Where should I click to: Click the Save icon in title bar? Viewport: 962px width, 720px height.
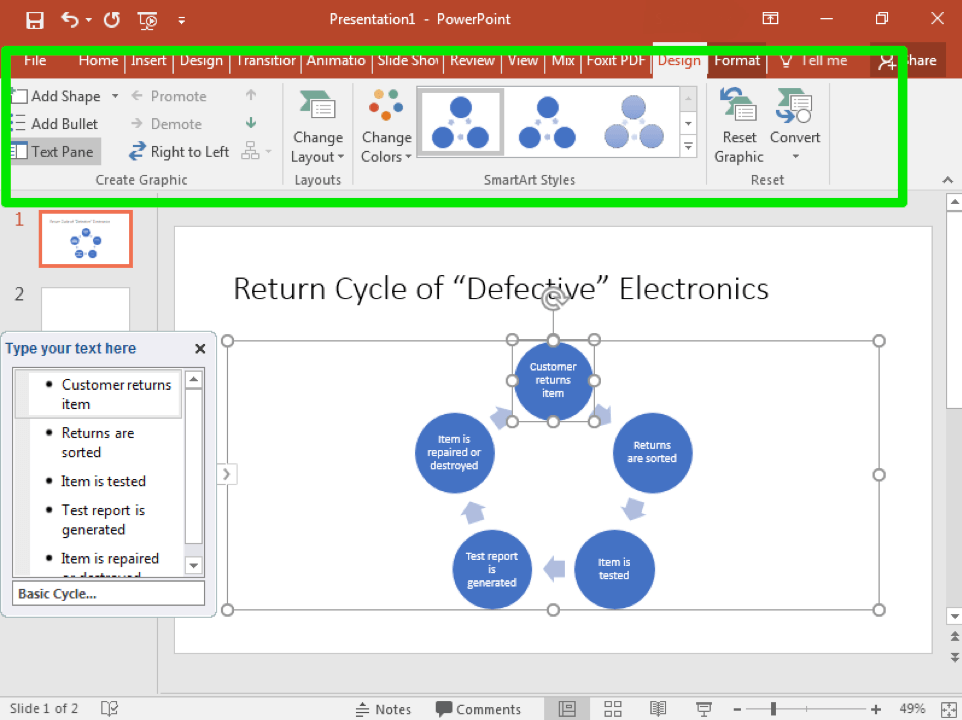coord(35,20)
